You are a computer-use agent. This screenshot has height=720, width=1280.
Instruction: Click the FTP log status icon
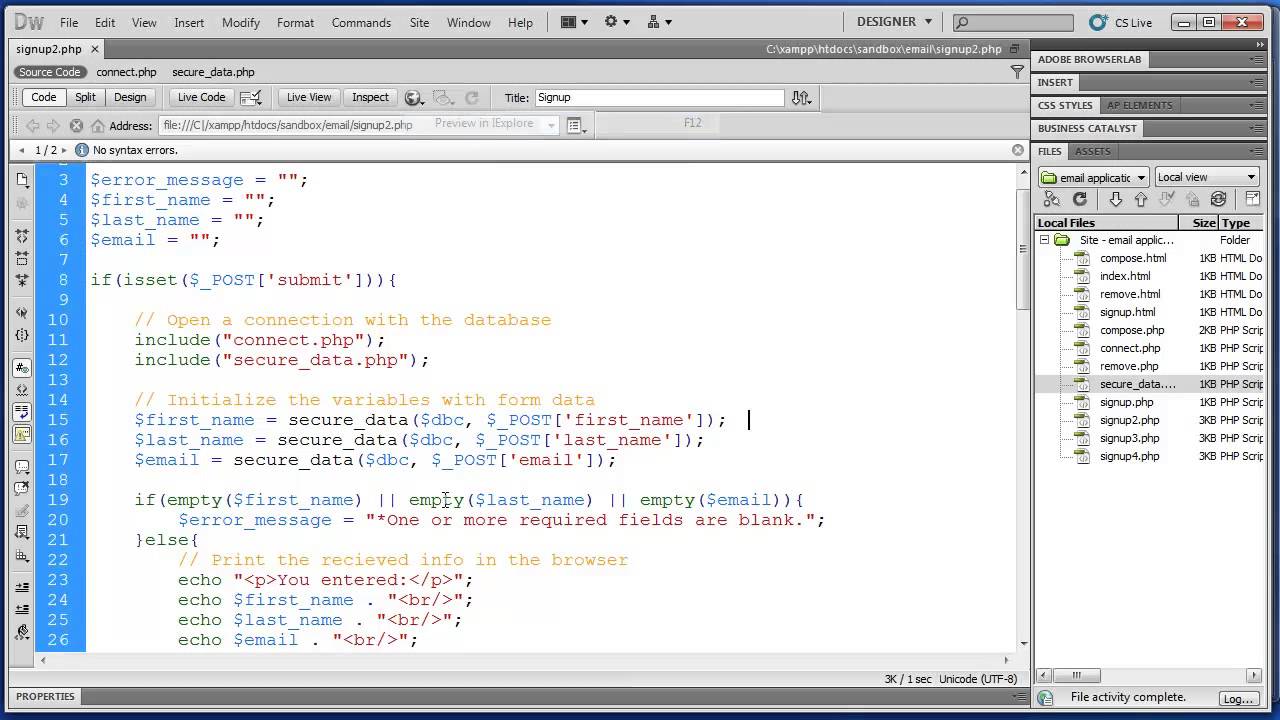pyautogui.click(x=1045, y=698)
